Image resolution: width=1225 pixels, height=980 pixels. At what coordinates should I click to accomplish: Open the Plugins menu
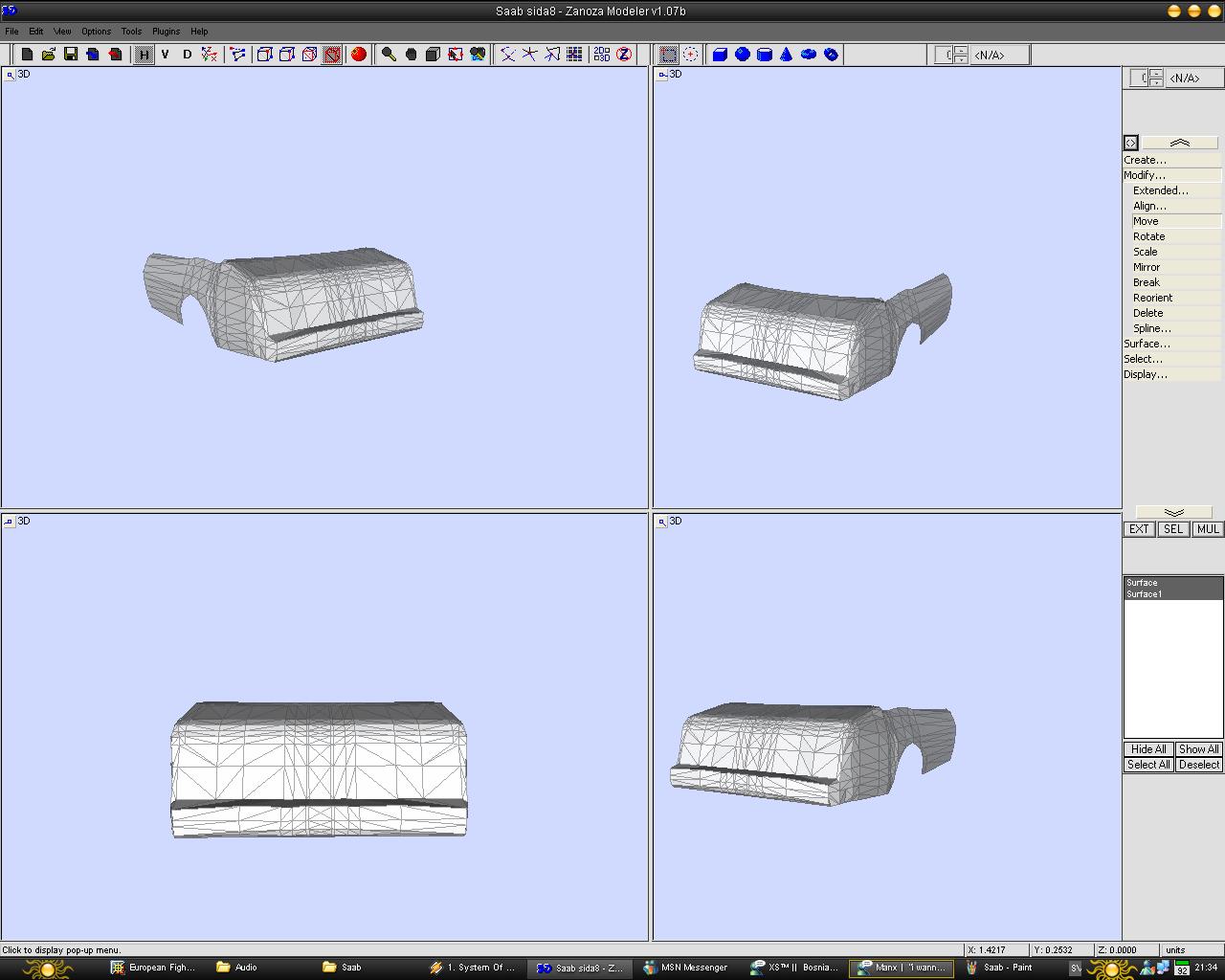coord(166,32)
